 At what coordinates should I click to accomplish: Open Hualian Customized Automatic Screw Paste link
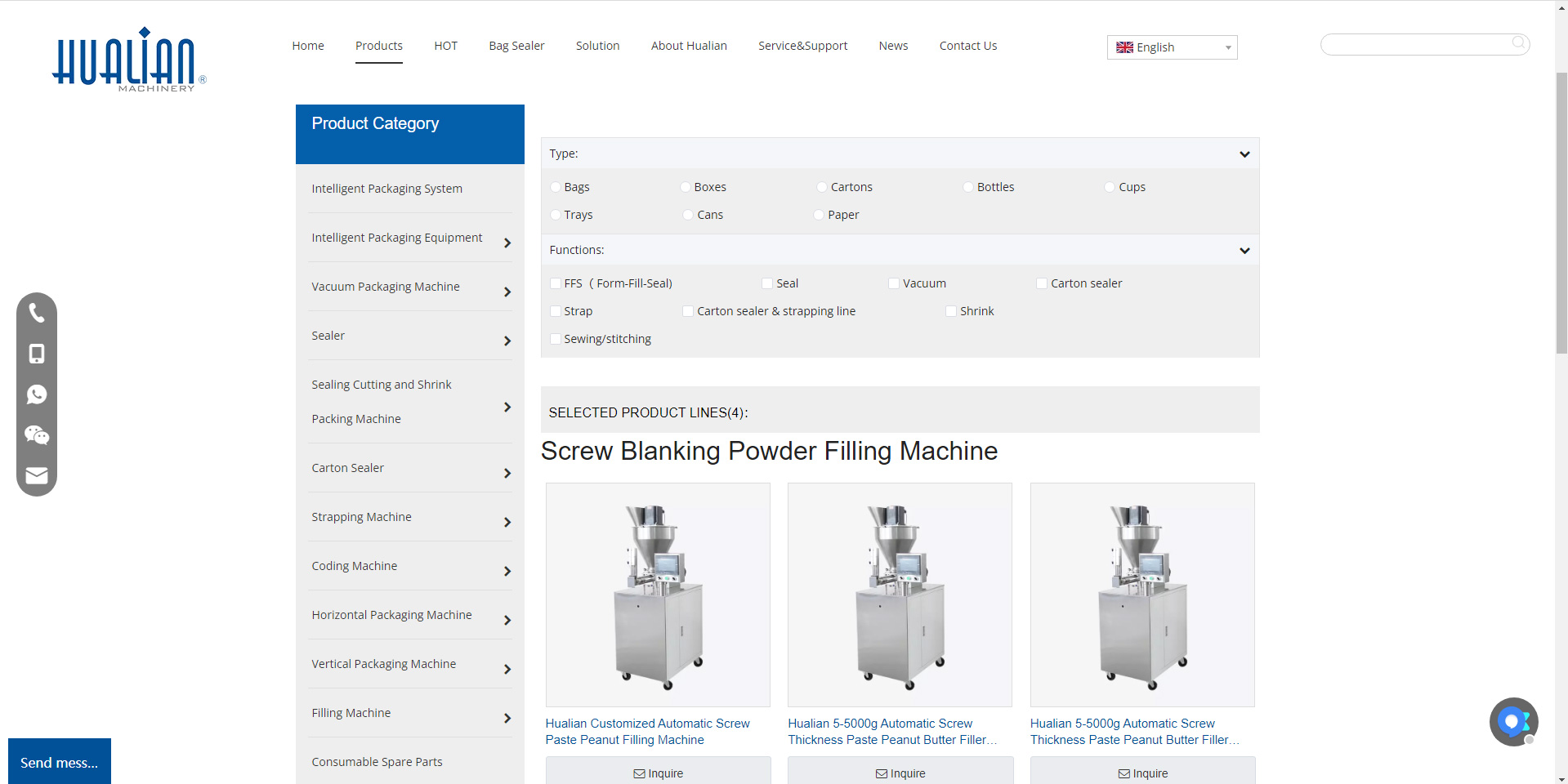647,732
